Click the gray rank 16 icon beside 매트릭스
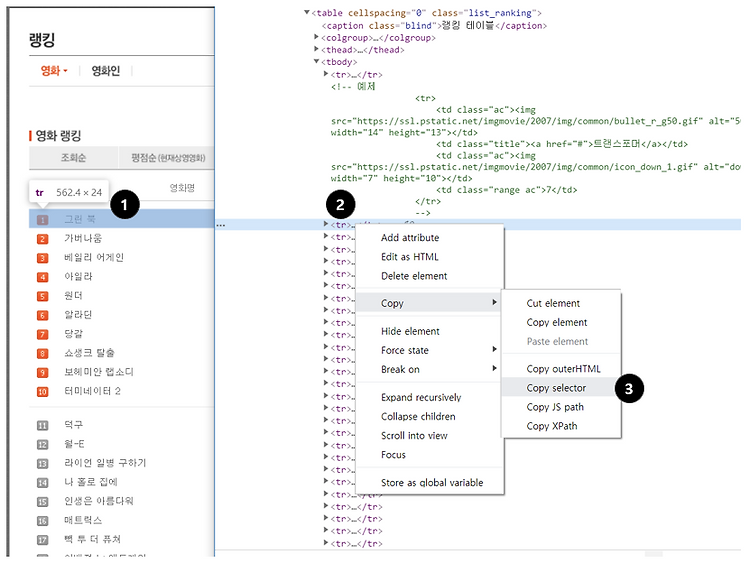 43,521
